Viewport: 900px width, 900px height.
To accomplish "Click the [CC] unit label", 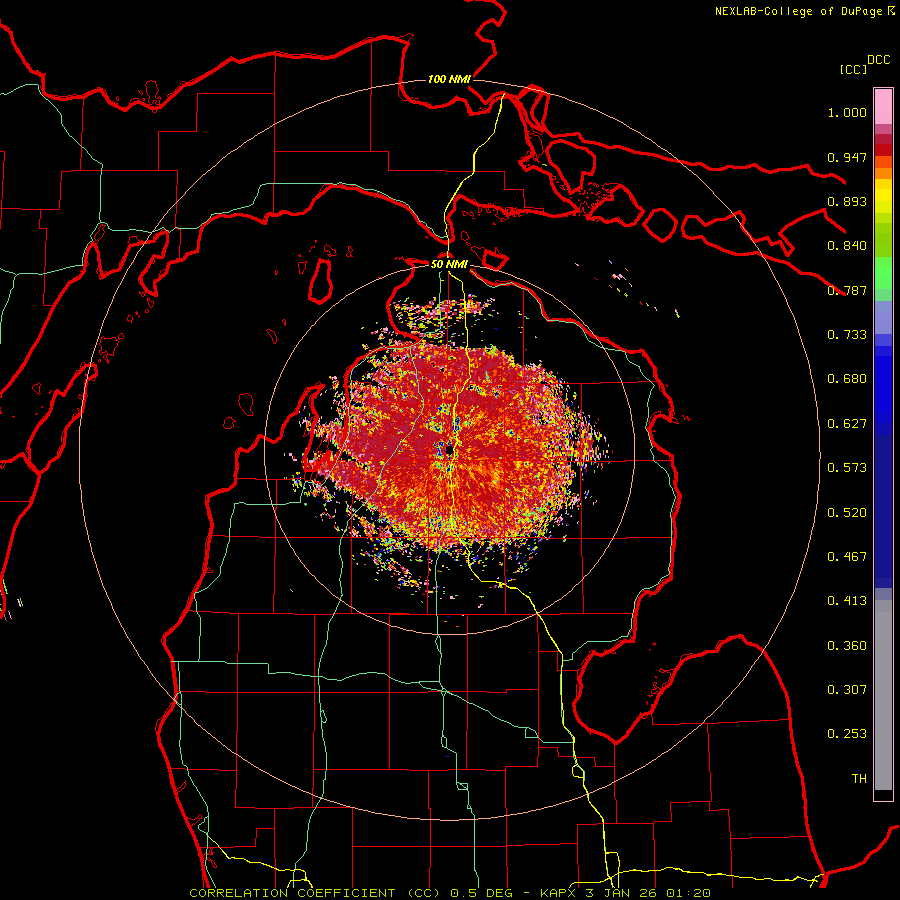I will 853,69.
